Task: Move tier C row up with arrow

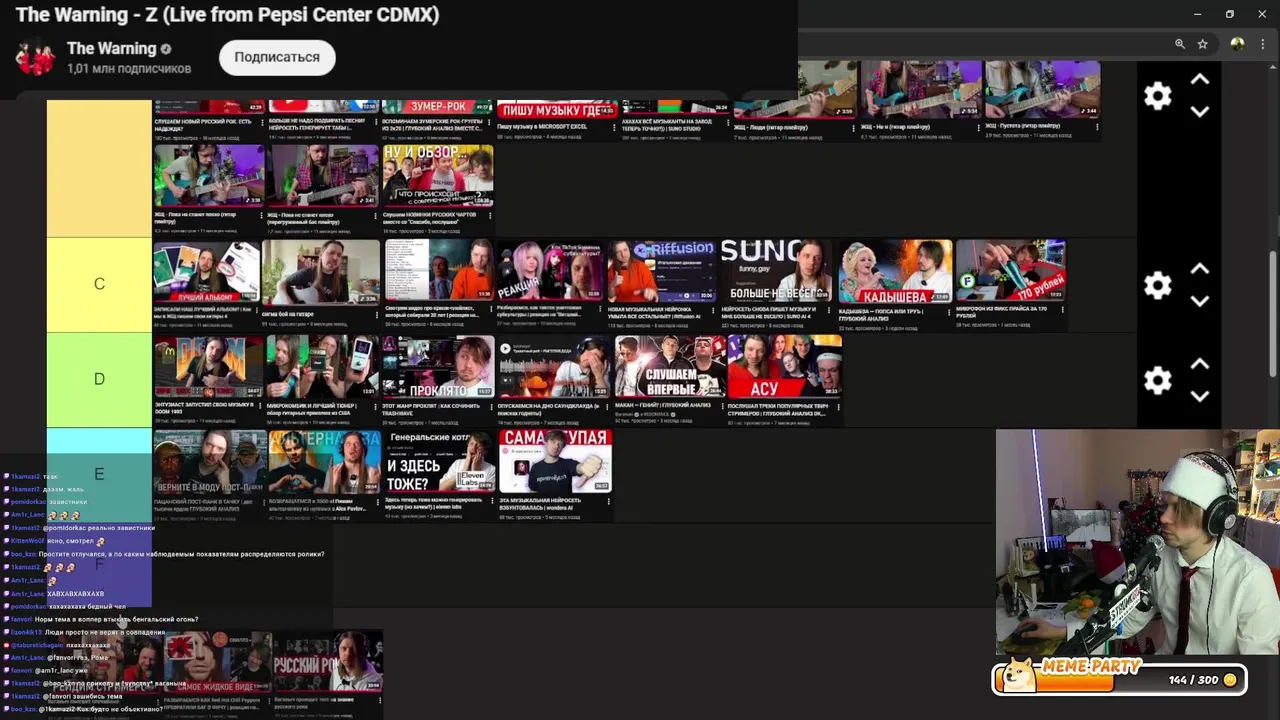Action: (1200, 269)
